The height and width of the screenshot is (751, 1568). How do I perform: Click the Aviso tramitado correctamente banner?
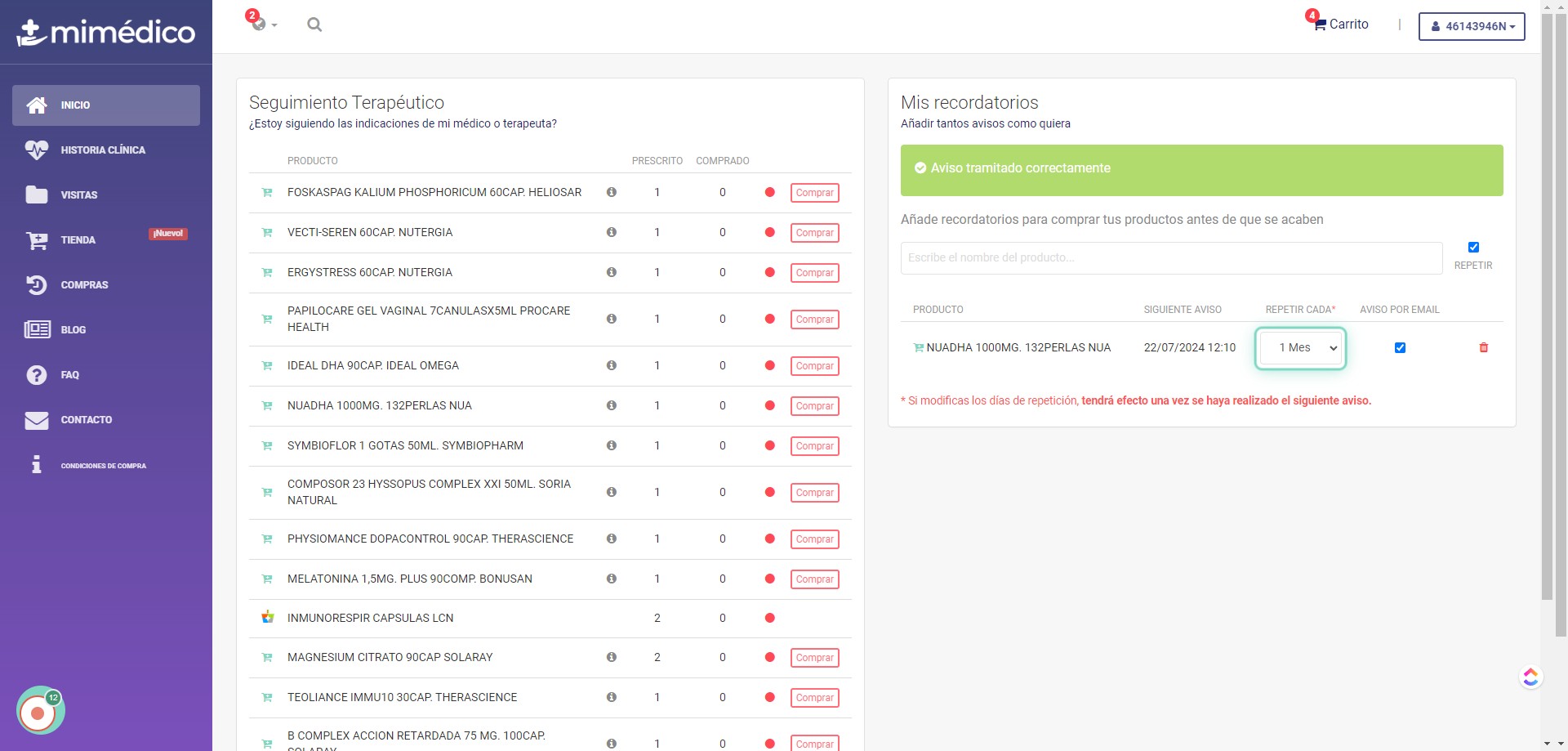click(x=1201, y=170)
